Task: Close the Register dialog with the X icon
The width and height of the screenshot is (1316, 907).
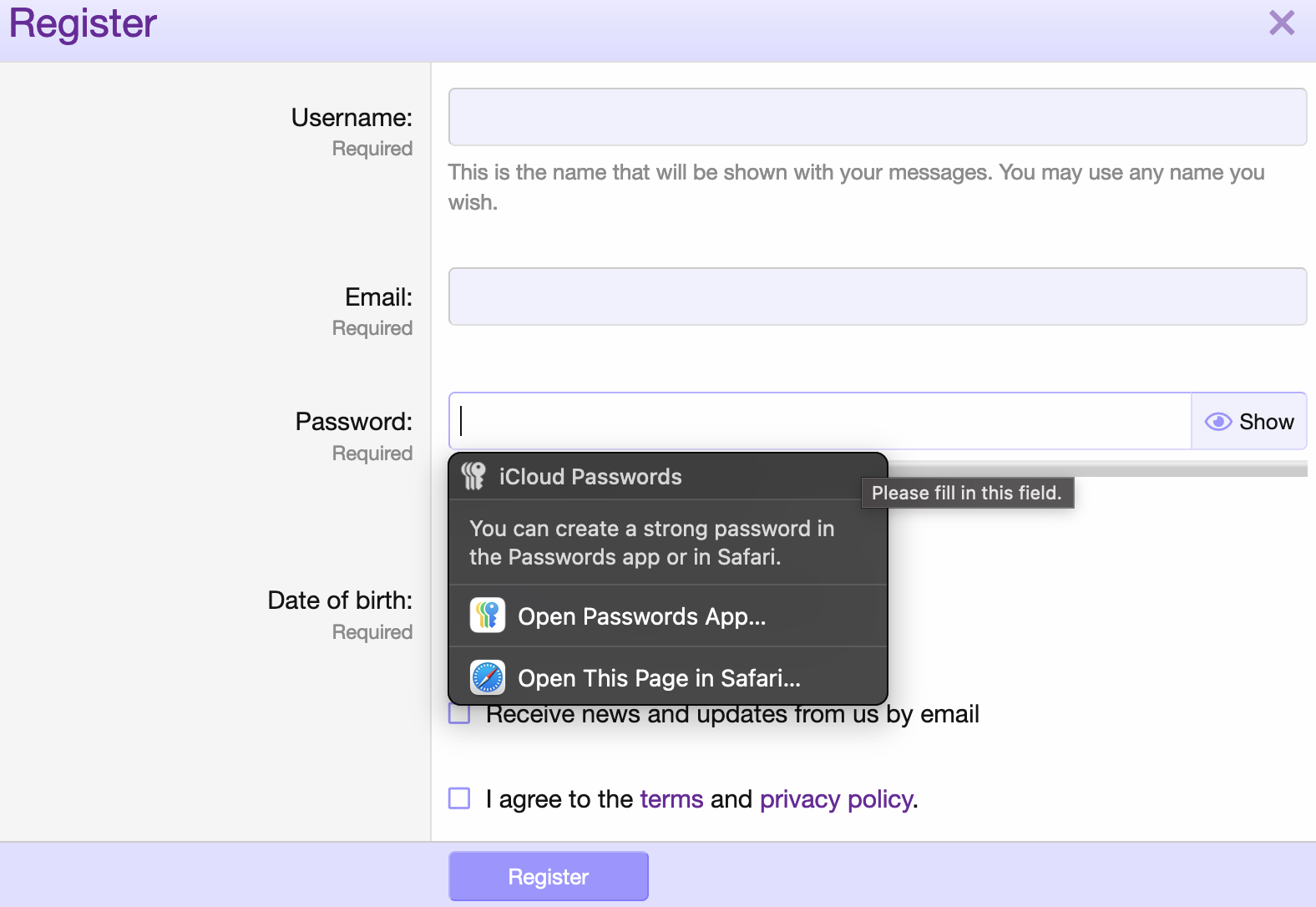Action: click(x=1282, y=23)
